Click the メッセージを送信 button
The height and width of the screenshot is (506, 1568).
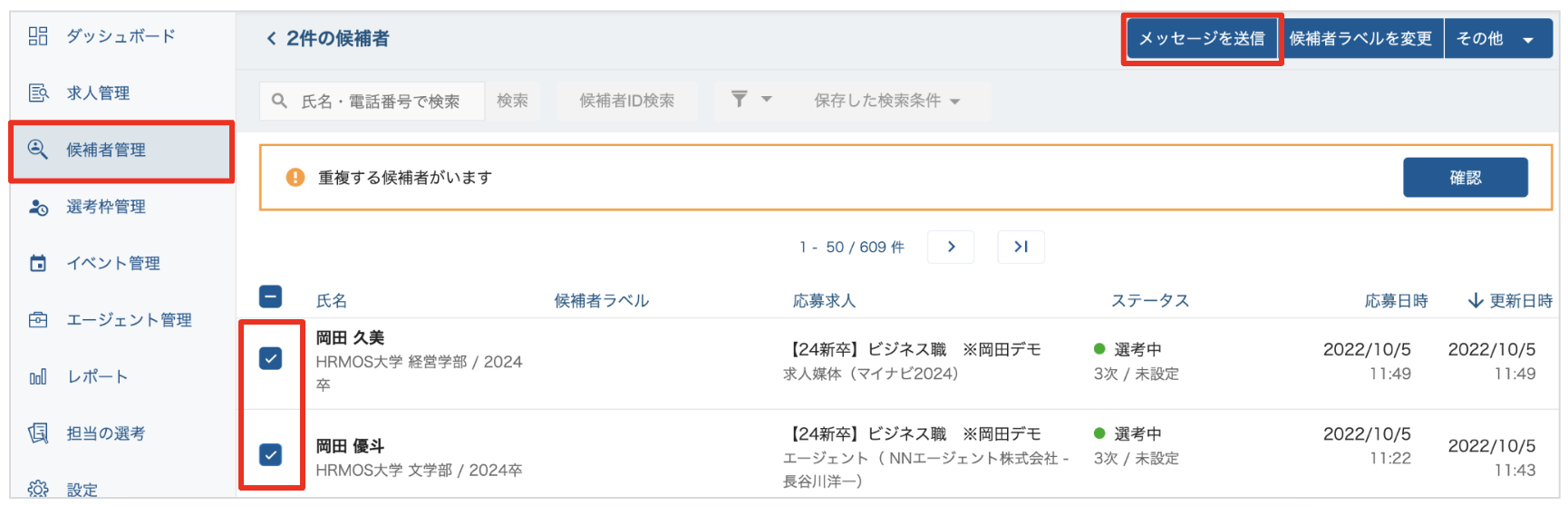pyautogui.click(x=1201, y=38)
